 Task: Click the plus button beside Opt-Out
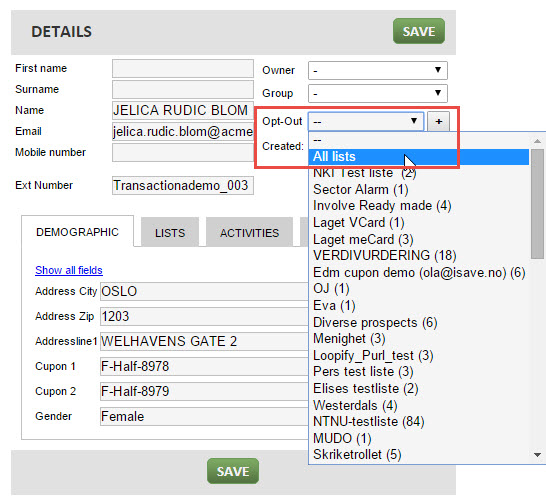pos(438,121)
